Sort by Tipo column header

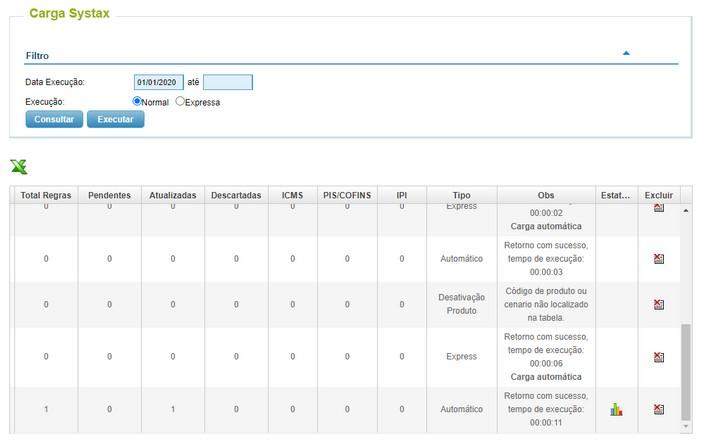point(461,195)
